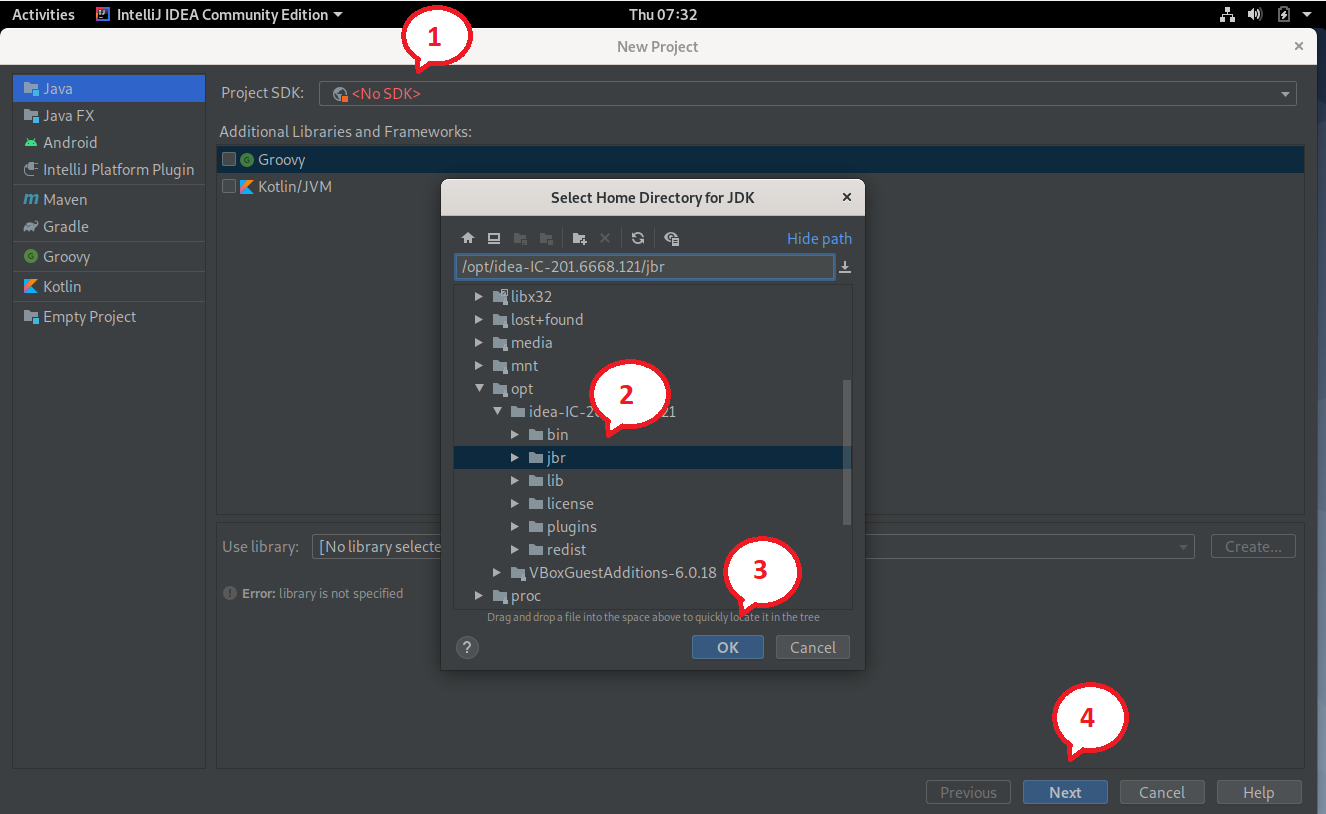This screenshot has width=1326, height=814.
Task: Expand the lib folder
Action: pyautogui.click(x=515, y=480)
